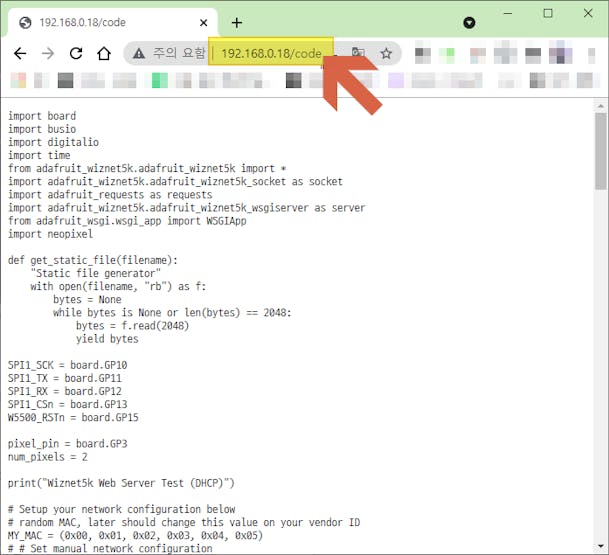The height and width of the screenshot is (555, 609).
Task: Click the scrollbar up arrow
Action: 600,106
